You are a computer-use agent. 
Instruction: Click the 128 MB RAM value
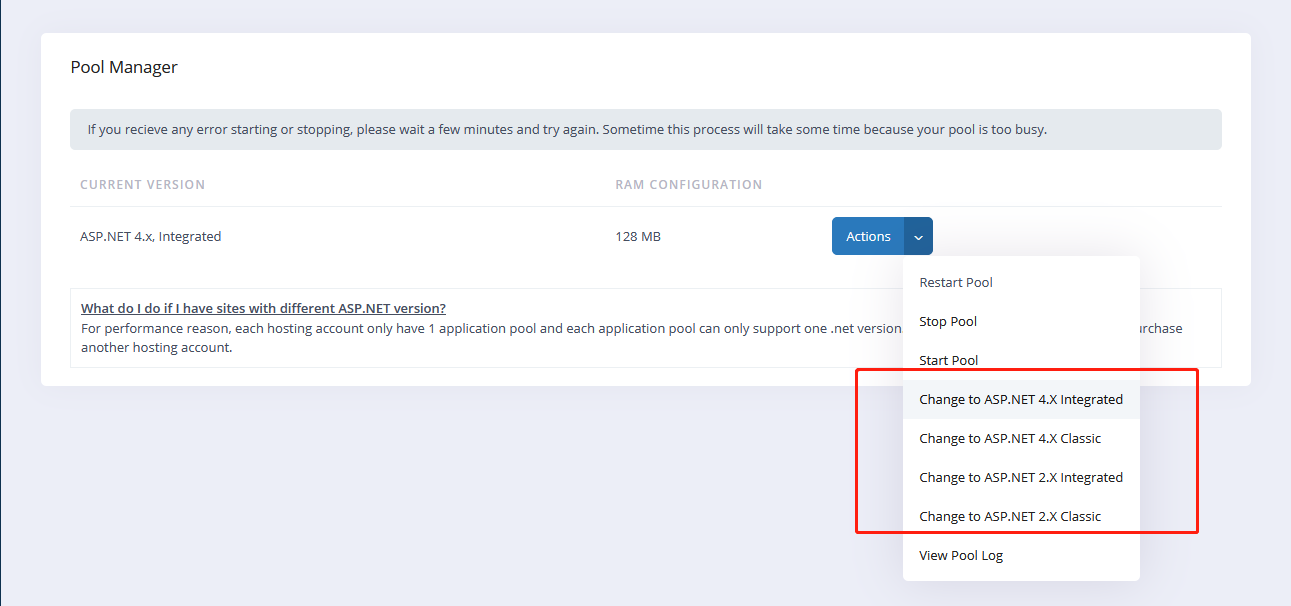(x=638, y=237)
